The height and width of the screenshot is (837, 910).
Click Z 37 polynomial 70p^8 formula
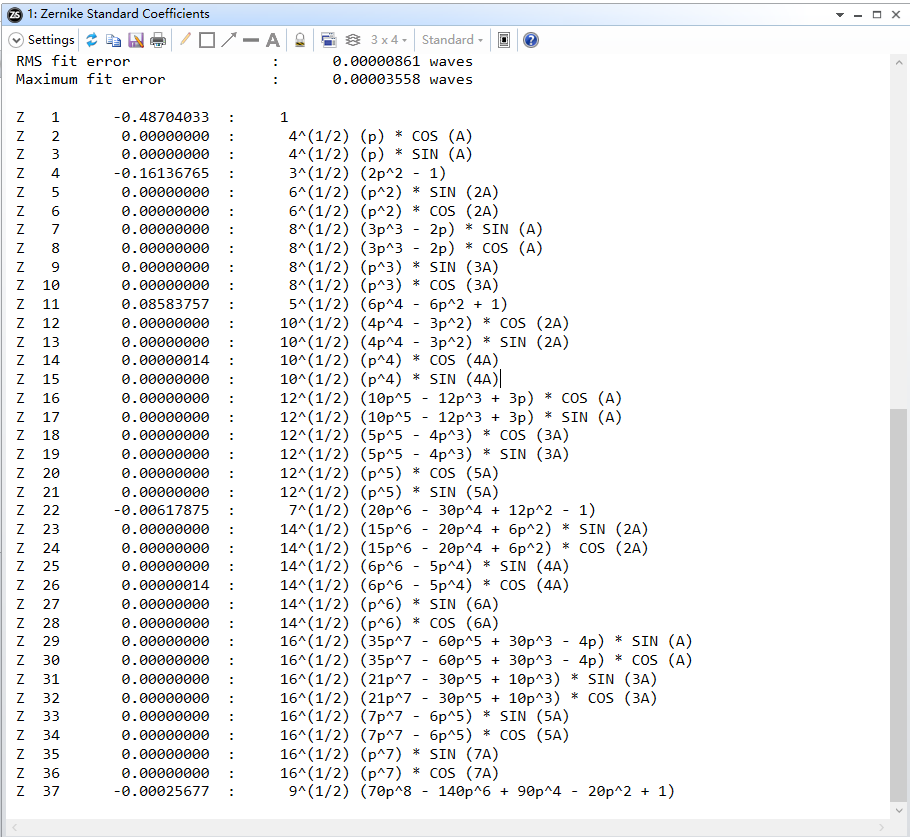[x=481, y=791]
